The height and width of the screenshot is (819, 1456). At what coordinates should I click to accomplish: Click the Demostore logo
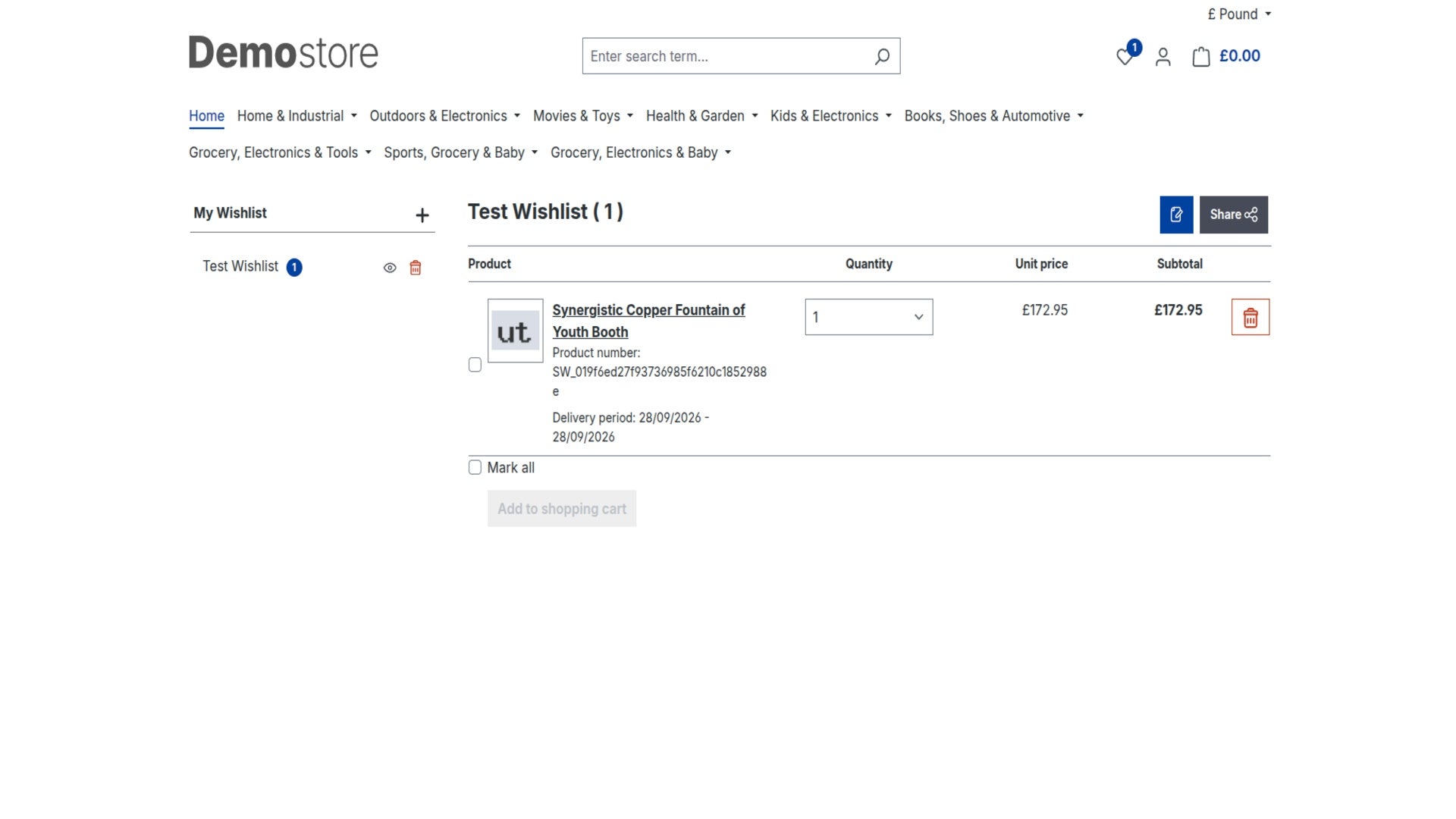tap(284, 53)
